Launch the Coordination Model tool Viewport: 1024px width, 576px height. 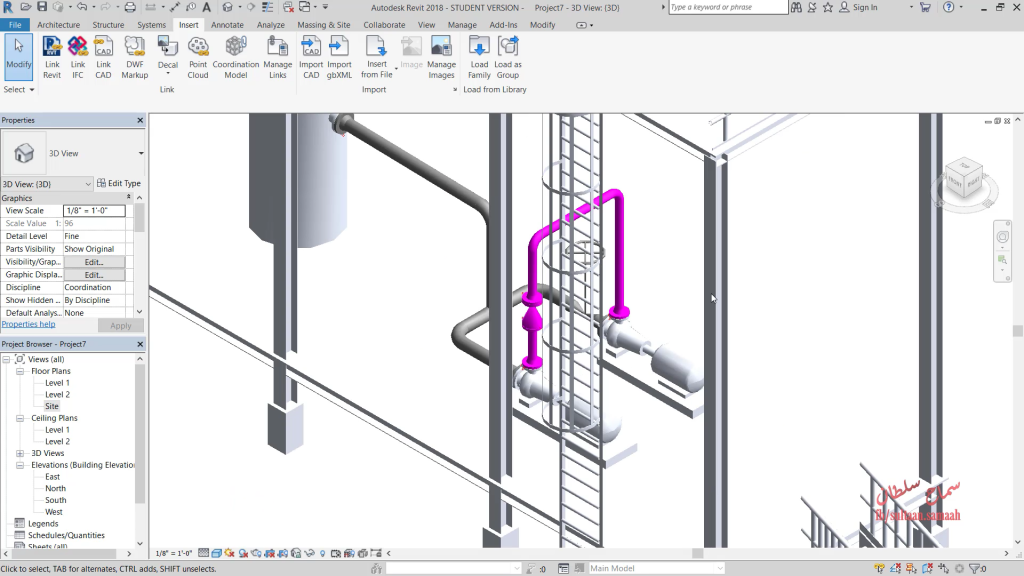[x=236, y=57]
